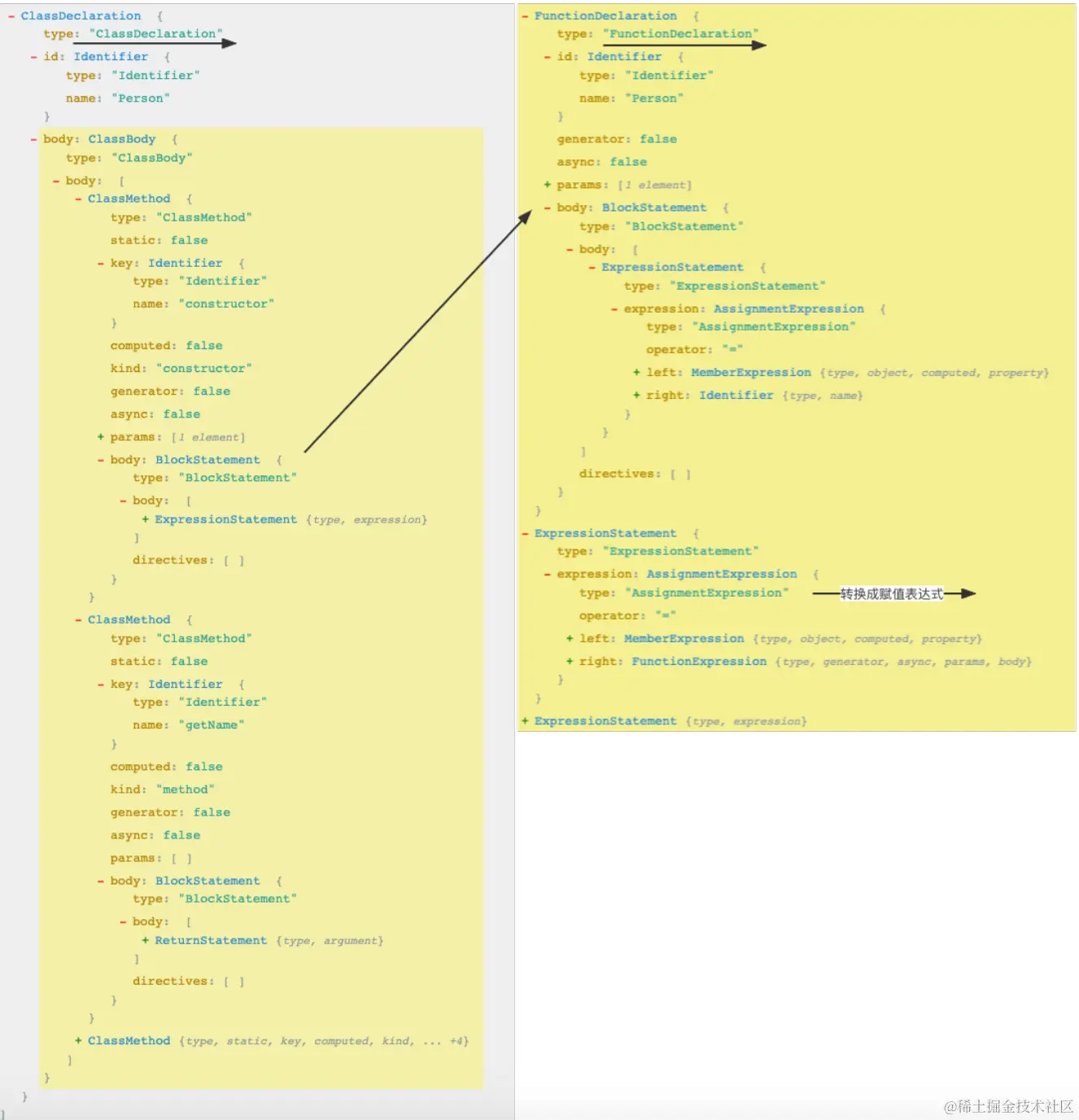Expand the ReturnStatement {type, argument} node
The image size is (1079, 1120).
tap(146, 940)
